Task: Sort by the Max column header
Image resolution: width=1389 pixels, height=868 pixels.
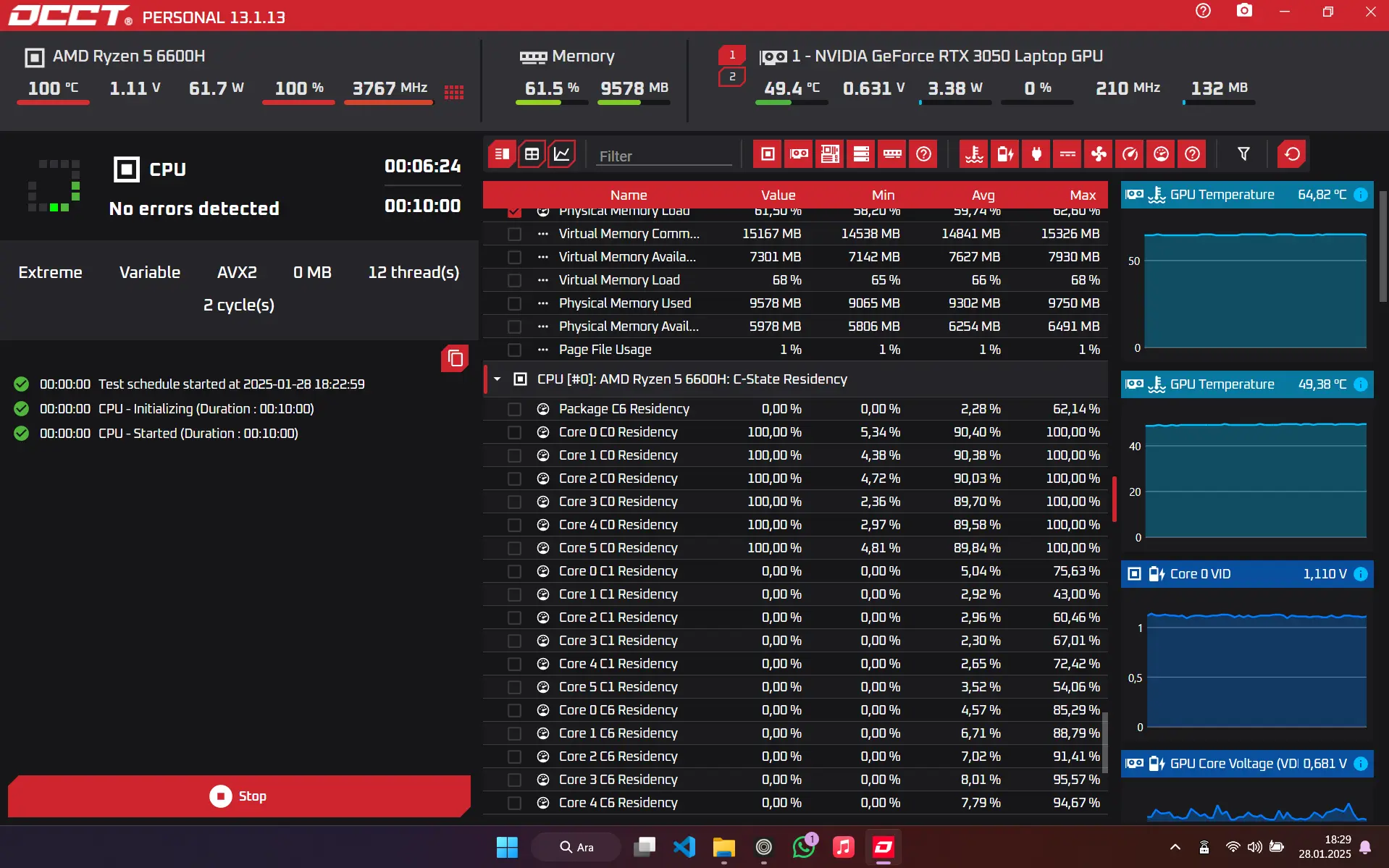Action: (1083, 195)
